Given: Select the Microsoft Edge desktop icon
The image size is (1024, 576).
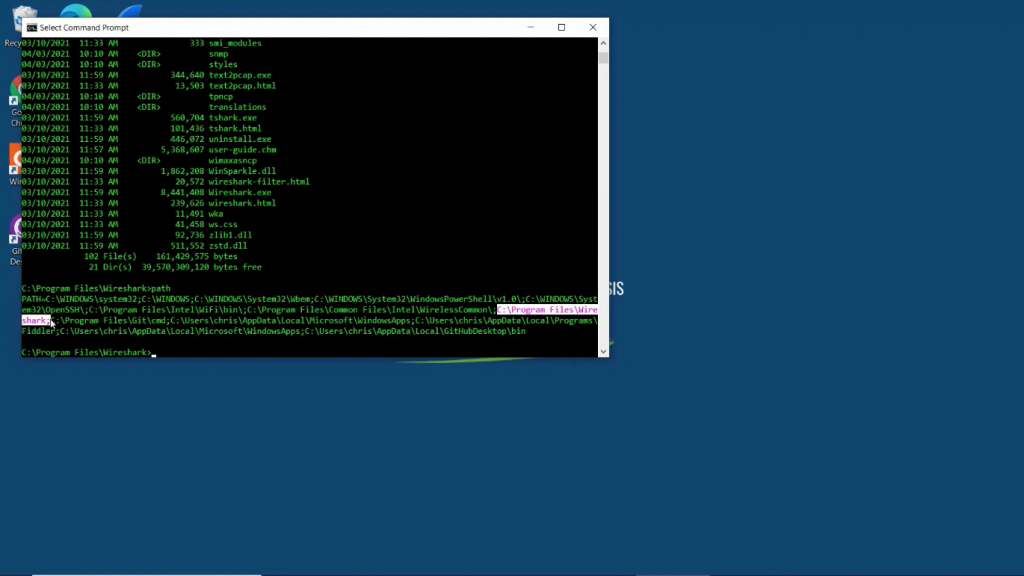Looking at the screenshot, I should (x=75, y=11).
